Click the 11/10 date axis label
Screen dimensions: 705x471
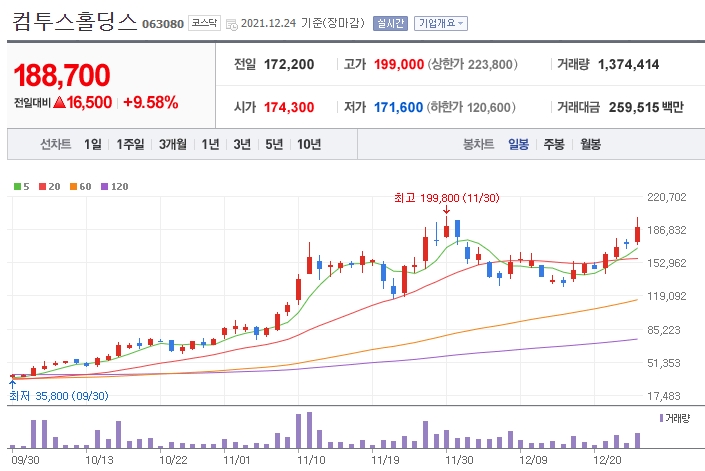tap(311, 460)
